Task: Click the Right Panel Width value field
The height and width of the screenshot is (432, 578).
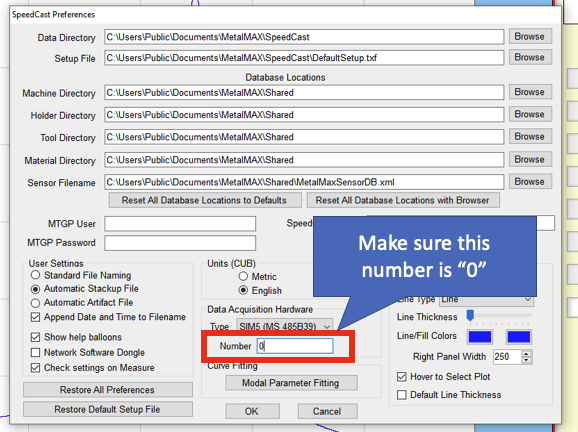Action: pos(508,357)
